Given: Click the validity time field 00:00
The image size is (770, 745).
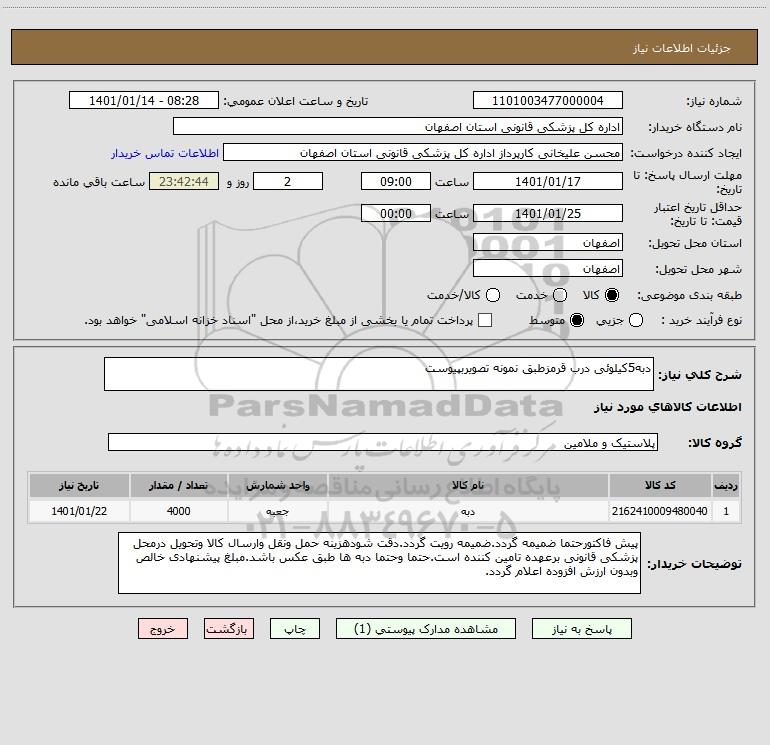Looking at the screenshot, I should click(396, 214).
